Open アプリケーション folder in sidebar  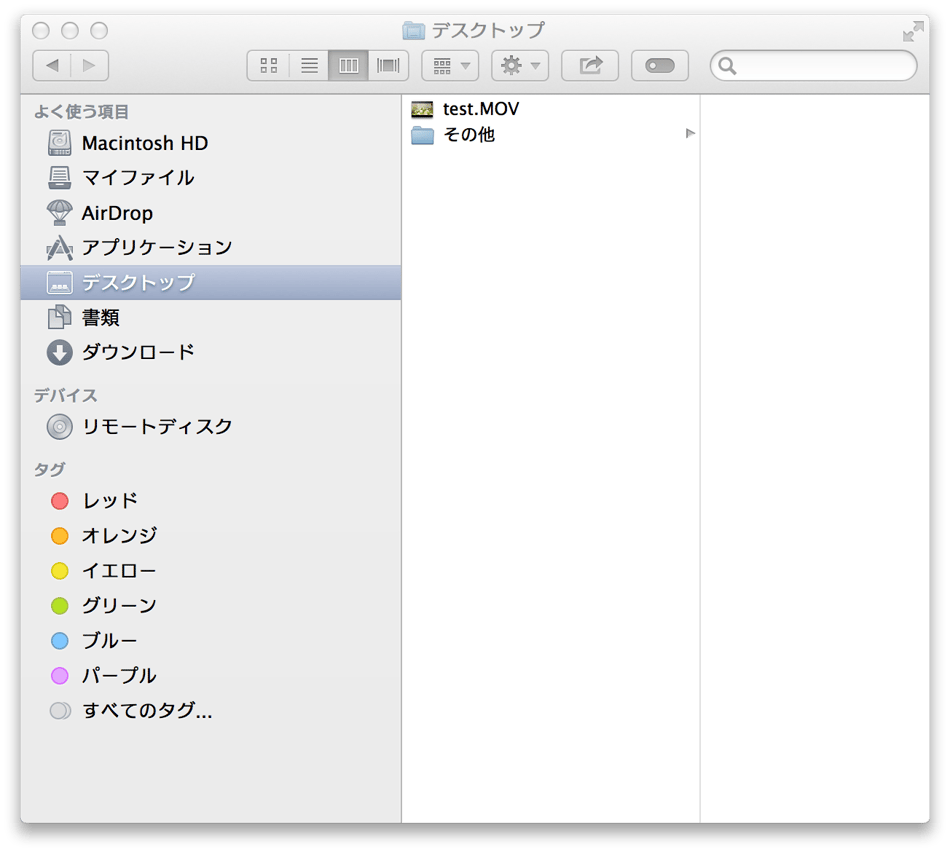pyautogui.click(x=156, y=247)
